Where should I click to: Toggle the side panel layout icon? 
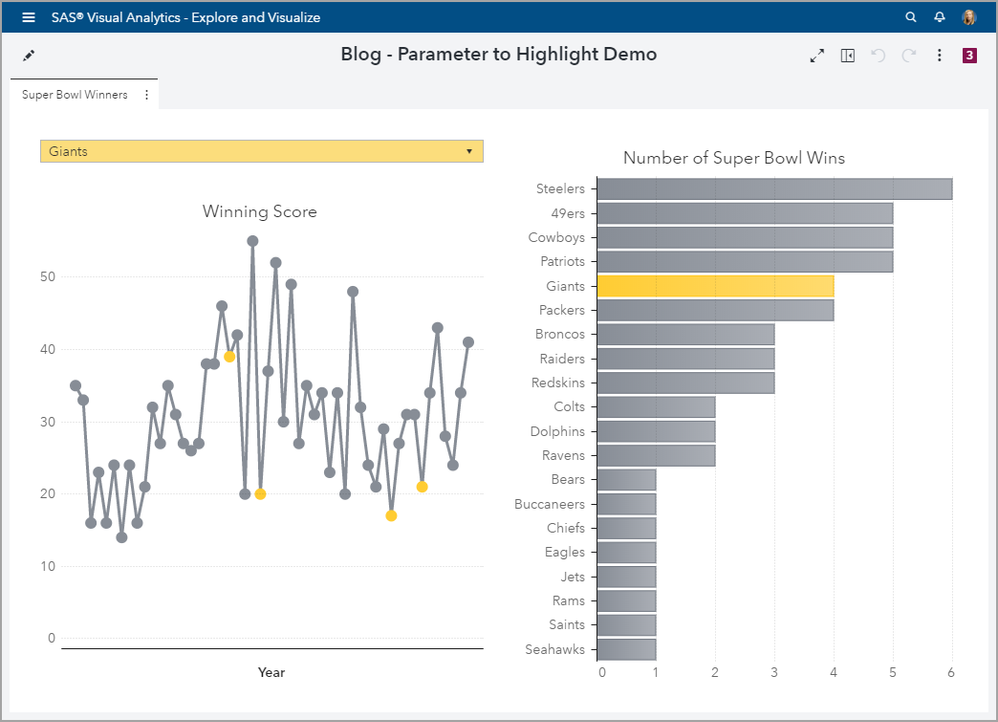[x=848, y=56]
